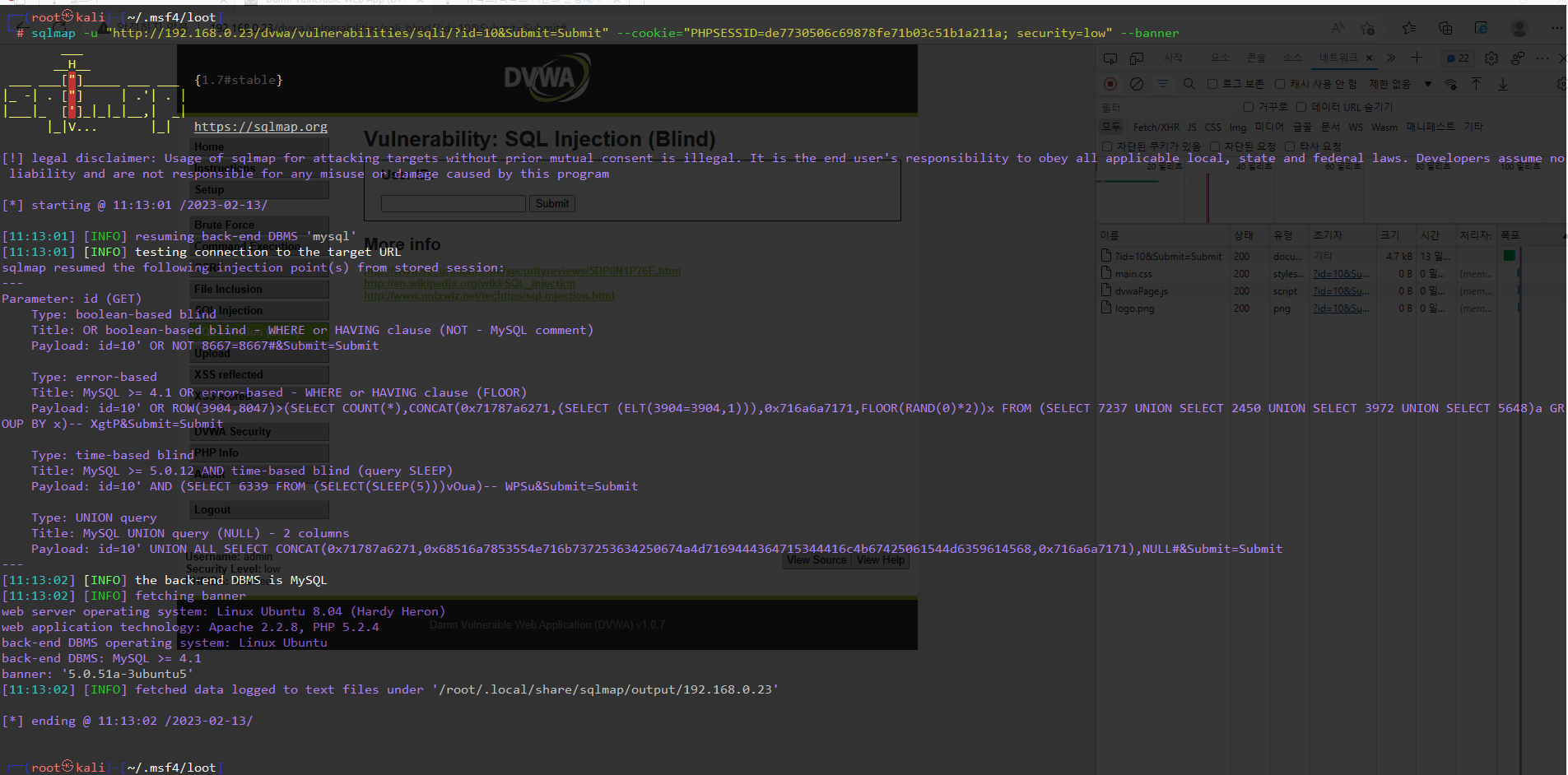Tick the 차단된 요청 checkbox
The width and height of the screenshot is (1568, 775).
click(x=1214, y=146)
